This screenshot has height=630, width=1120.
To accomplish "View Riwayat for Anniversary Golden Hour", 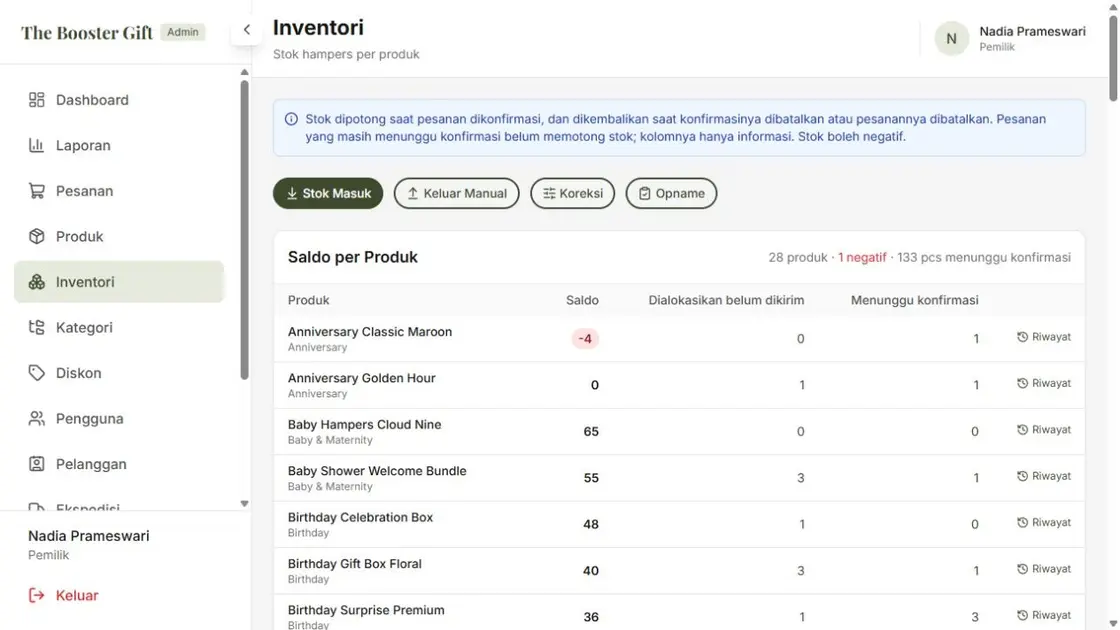I will pyautogui.click(x=1044, y=384).
